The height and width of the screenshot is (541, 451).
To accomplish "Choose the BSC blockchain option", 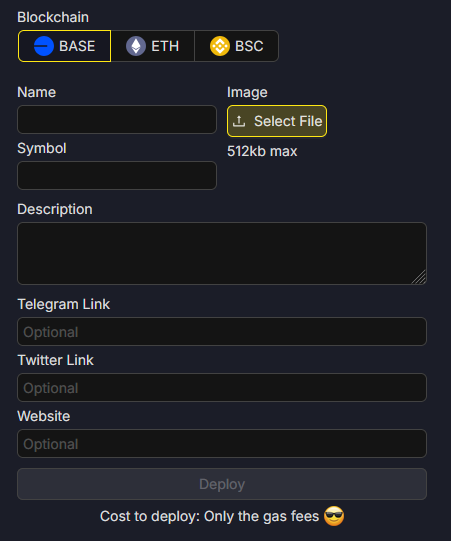I will (x=237, y=46).
